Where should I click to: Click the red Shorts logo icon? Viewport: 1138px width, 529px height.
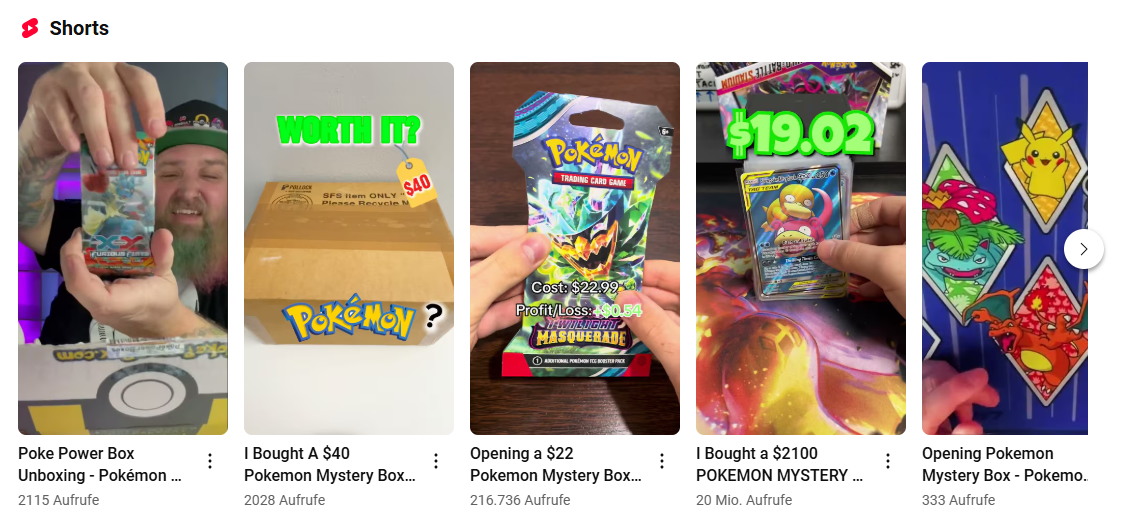30,28
